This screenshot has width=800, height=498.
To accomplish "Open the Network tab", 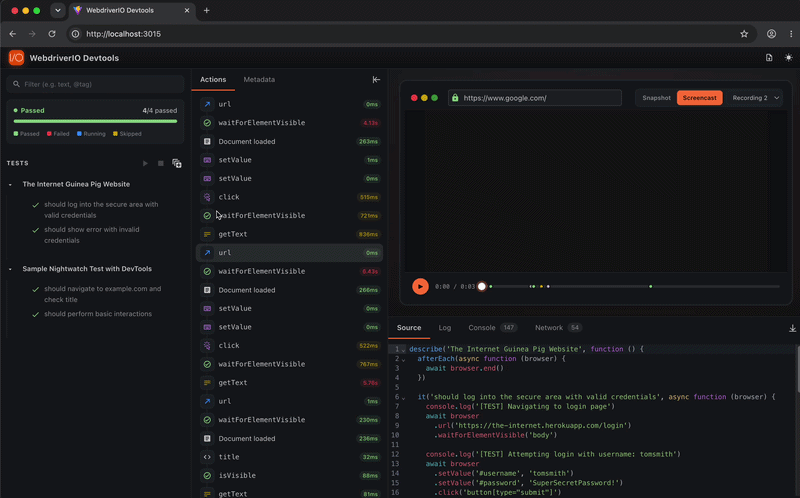I will (x=558, y=328).
